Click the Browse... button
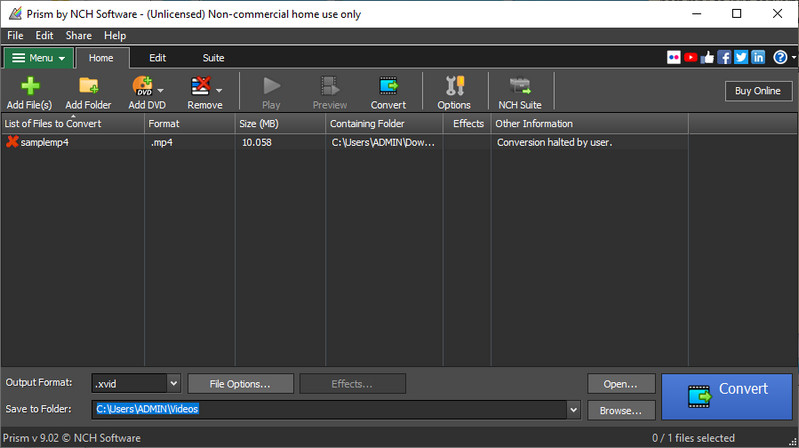Screen dimensions: 799x448 [620, 410]
